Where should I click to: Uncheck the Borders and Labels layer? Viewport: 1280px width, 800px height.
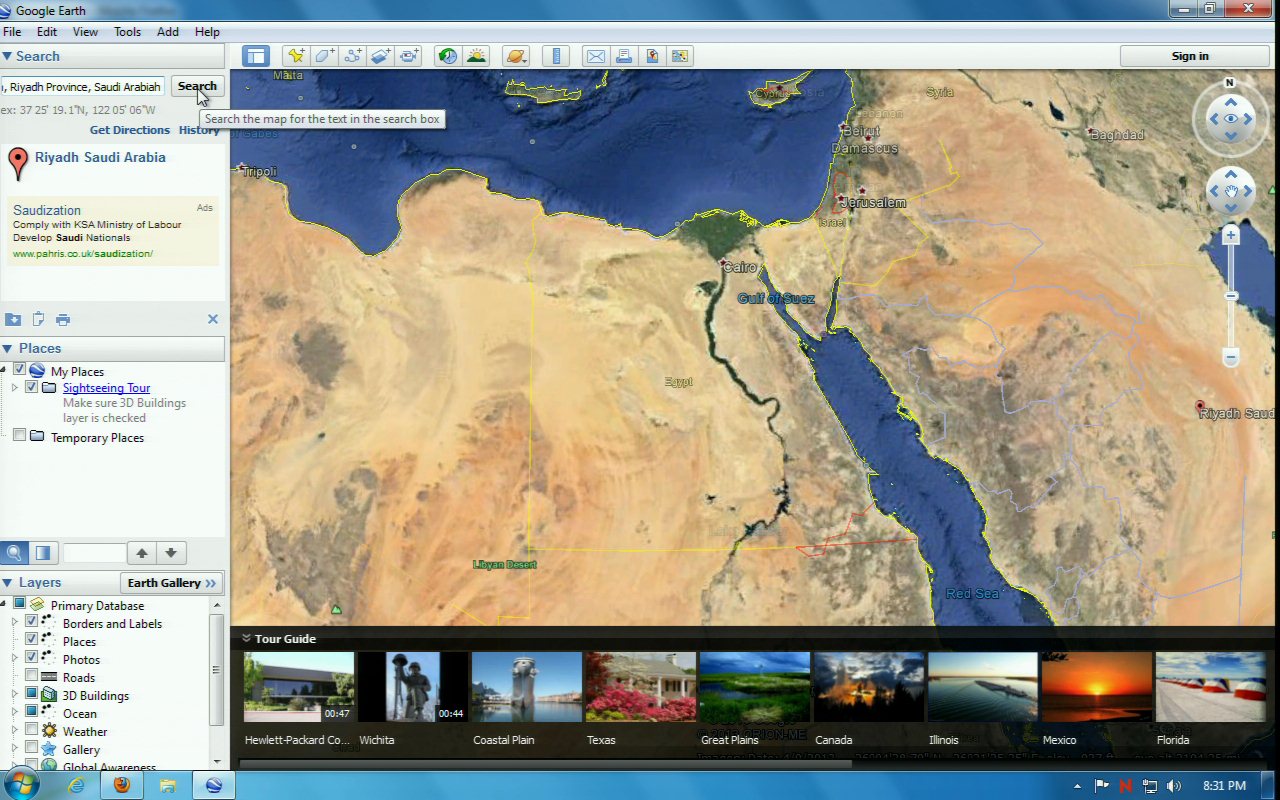click(32, 623)
